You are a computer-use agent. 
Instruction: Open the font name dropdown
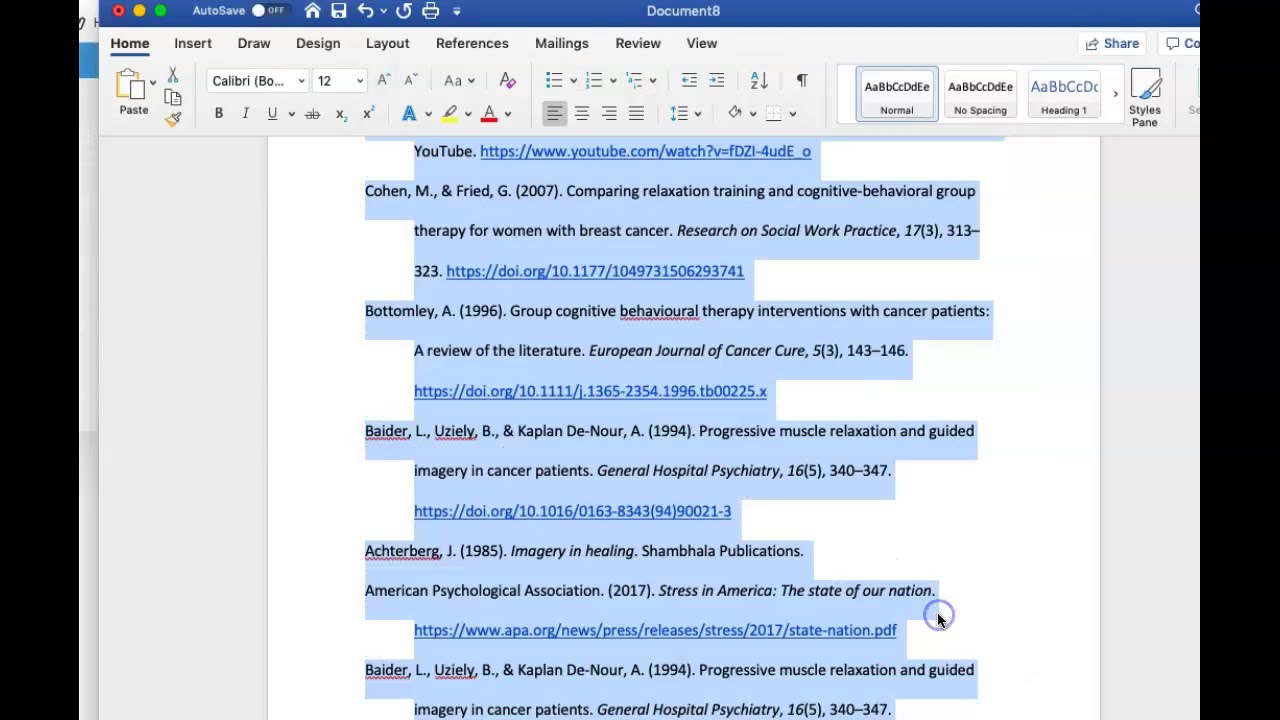pos(301,81)
